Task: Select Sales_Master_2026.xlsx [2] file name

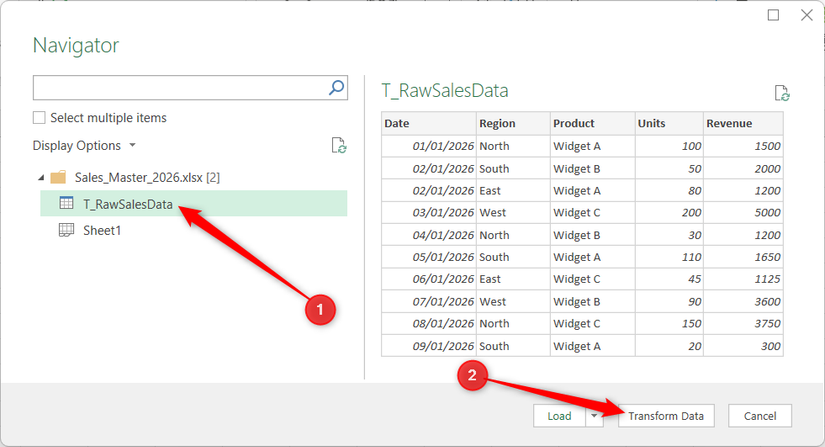Action: tap(147, 177)
